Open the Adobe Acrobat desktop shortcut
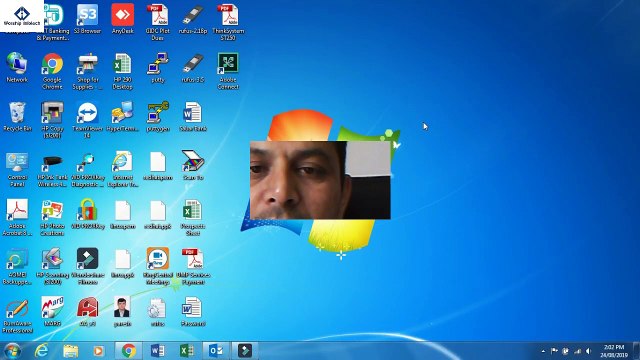The image size is (640, 360). point(17,218)
